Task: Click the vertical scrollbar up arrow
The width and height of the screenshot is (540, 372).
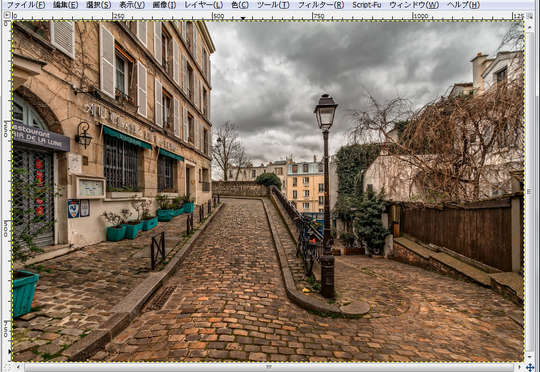Action: pos(529,26)
